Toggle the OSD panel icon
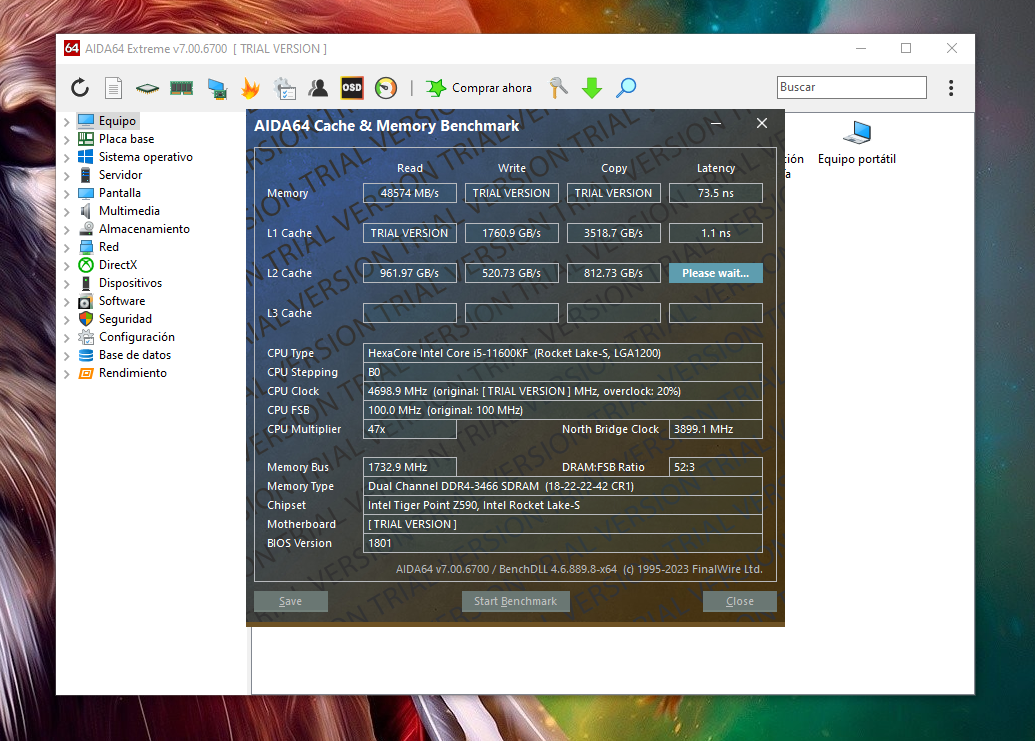The width and height of the screenshot is (1035, 741). (x=352, y=88)
